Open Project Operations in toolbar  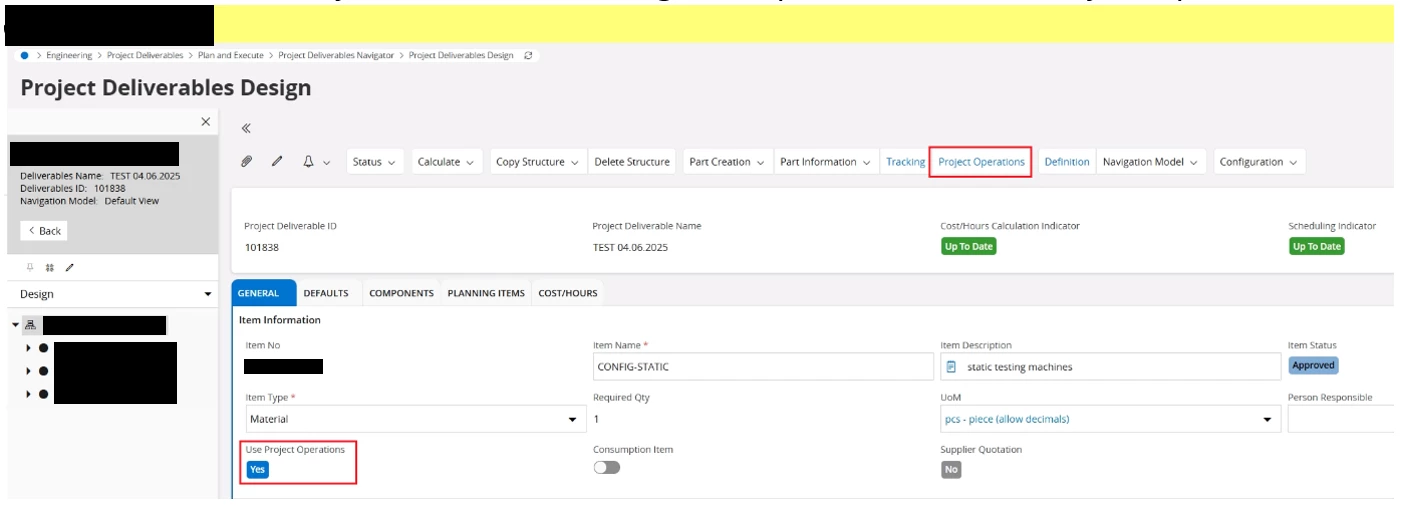tap(981, 162)
